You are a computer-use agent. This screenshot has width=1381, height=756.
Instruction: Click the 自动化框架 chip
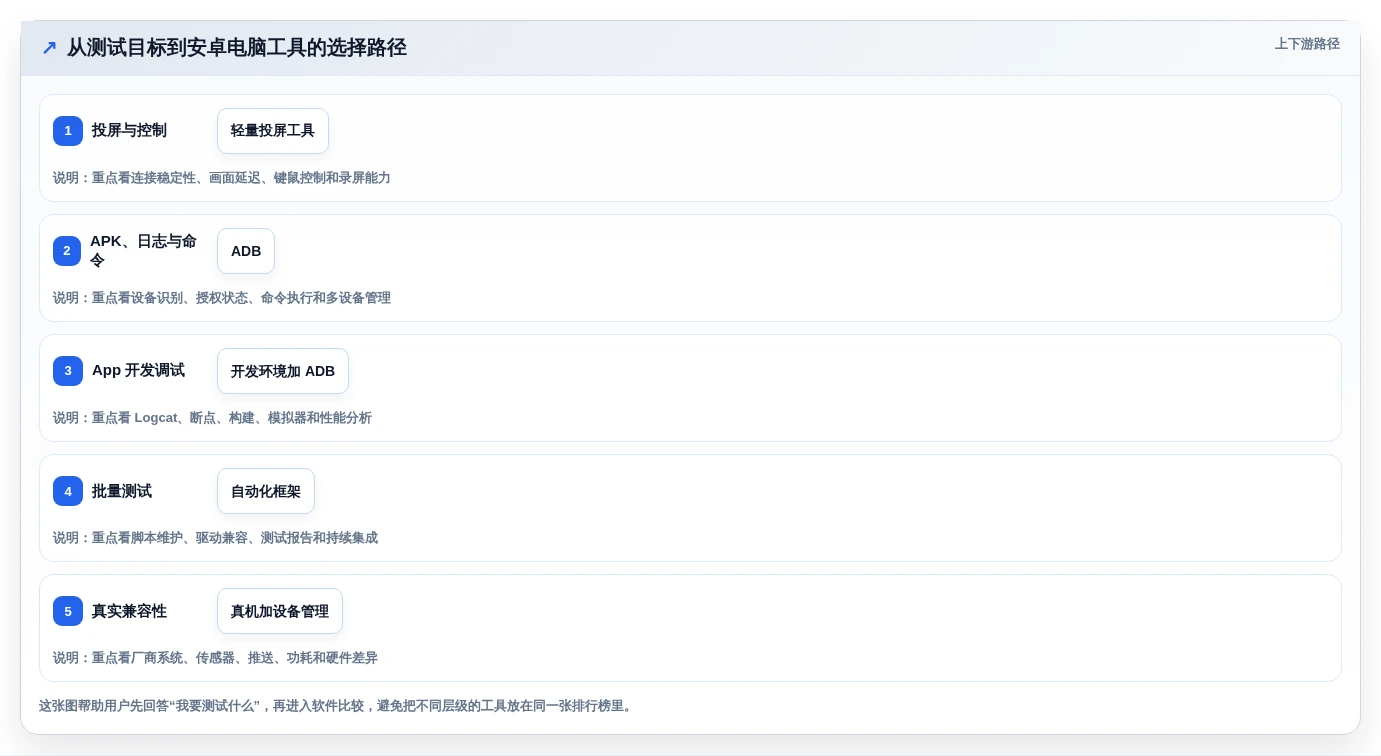[x=266, y=491]
